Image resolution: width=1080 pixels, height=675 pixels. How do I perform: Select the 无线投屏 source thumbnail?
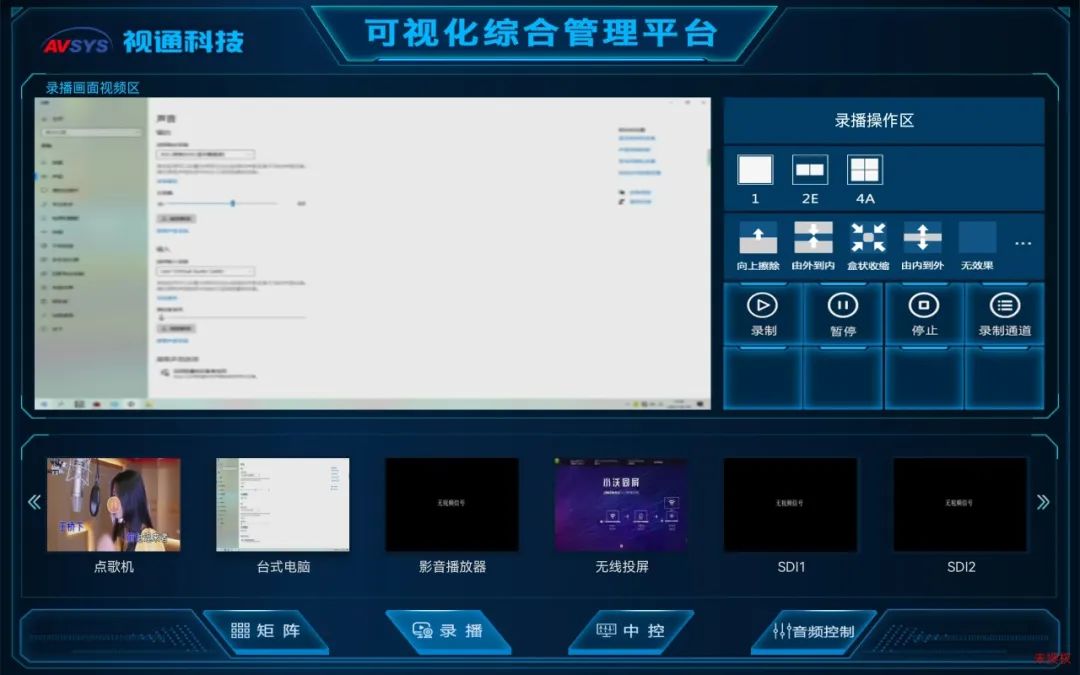click(621, 505)
